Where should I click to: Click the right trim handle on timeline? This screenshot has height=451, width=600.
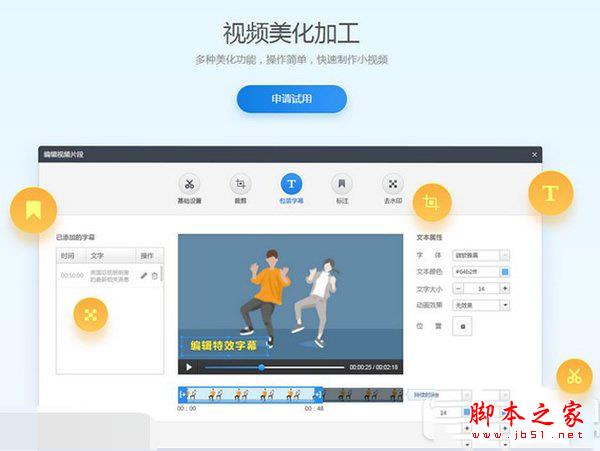pos(318,394)
